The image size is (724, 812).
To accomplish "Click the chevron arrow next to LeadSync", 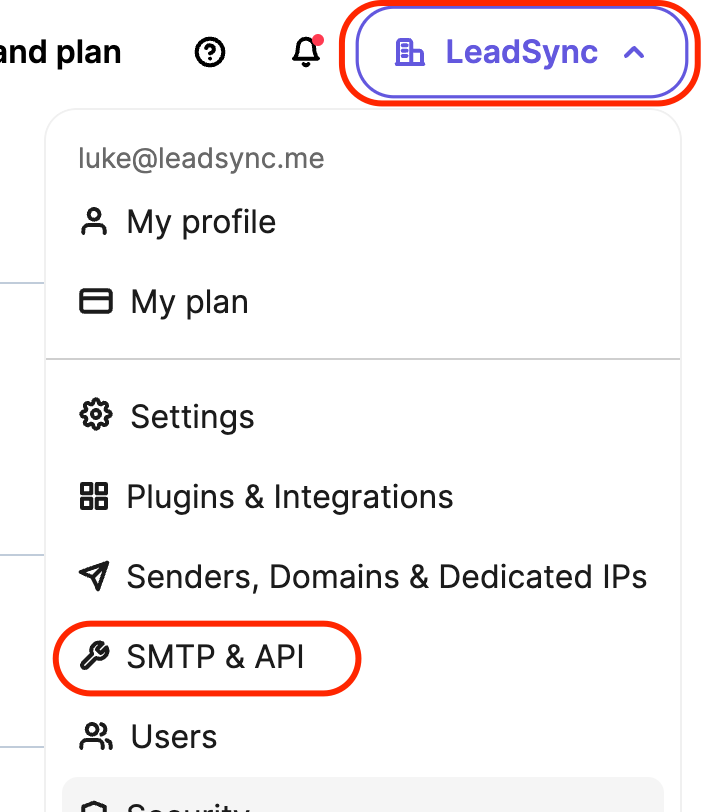I will pyautogui.click(x=634, y=53).
